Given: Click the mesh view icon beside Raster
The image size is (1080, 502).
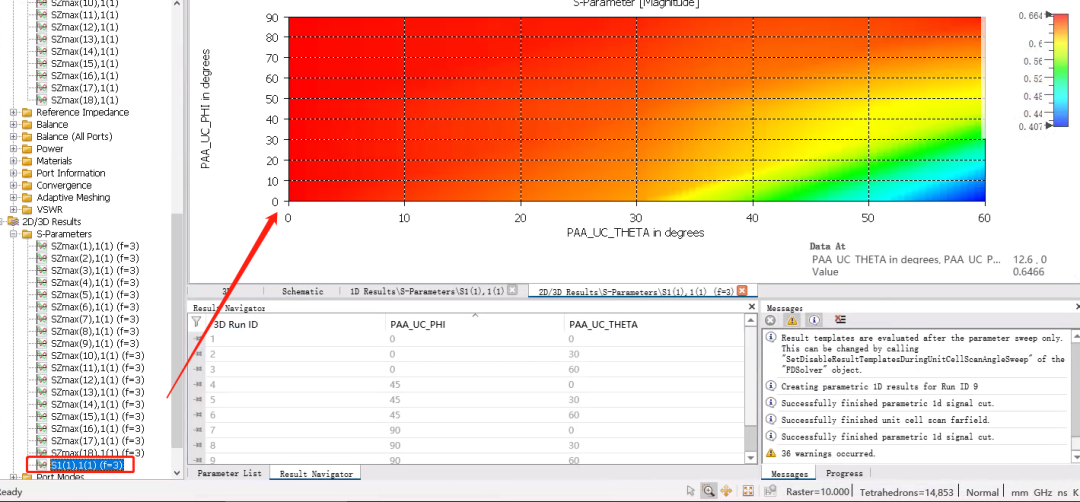Looking at the screenshot, I should 771,491.
